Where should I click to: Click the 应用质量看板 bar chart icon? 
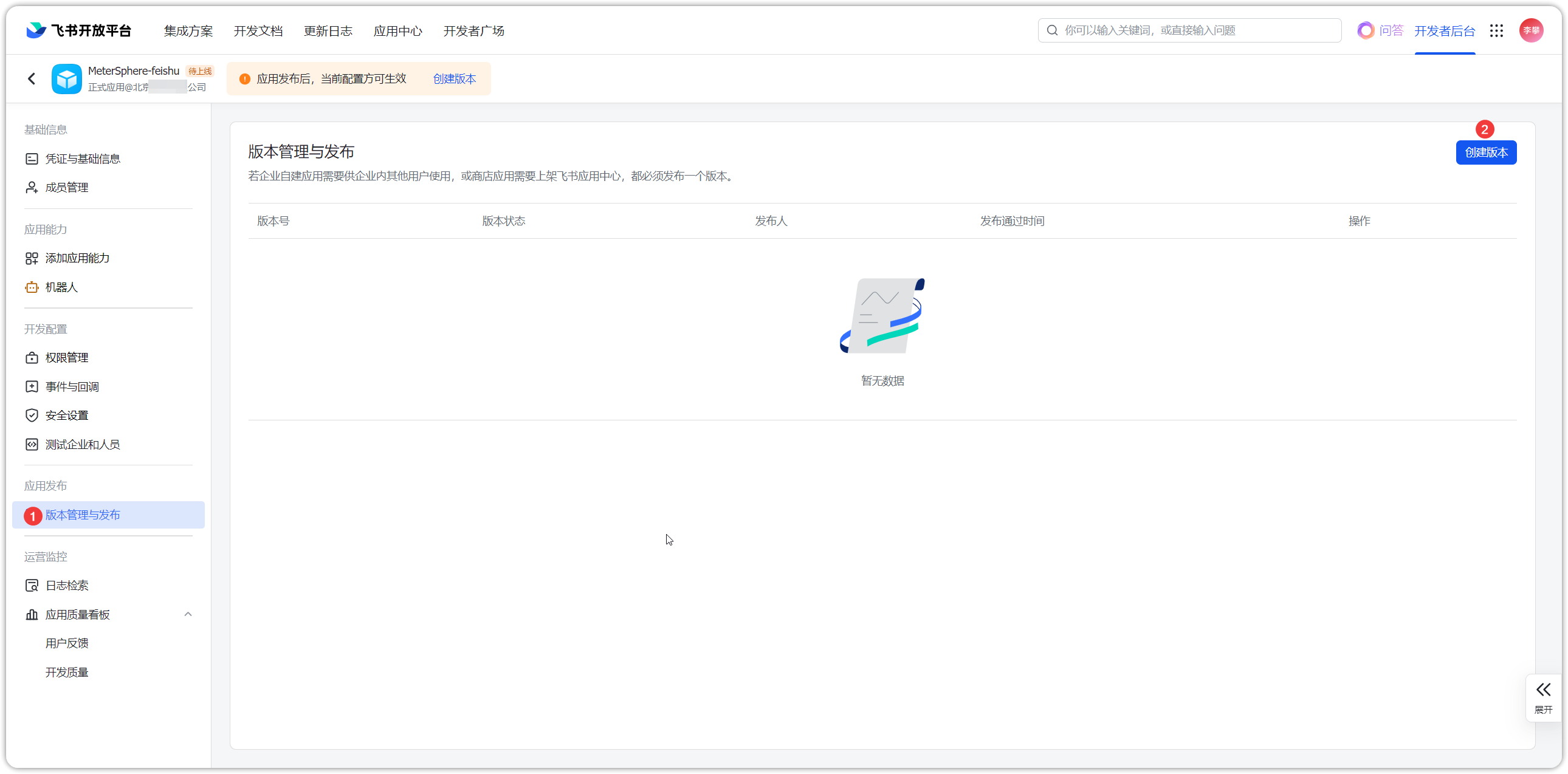tap(32, 615)
